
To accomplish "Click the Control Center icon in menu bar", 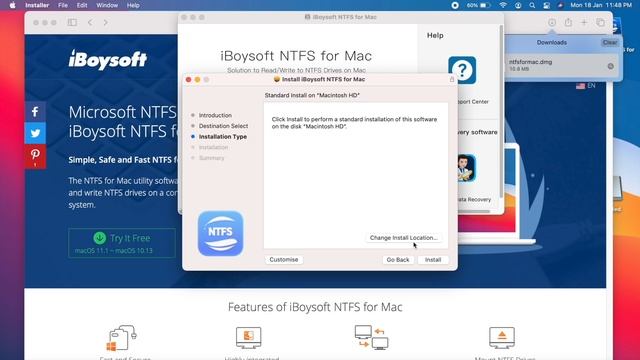I will [x=546, y=5].
